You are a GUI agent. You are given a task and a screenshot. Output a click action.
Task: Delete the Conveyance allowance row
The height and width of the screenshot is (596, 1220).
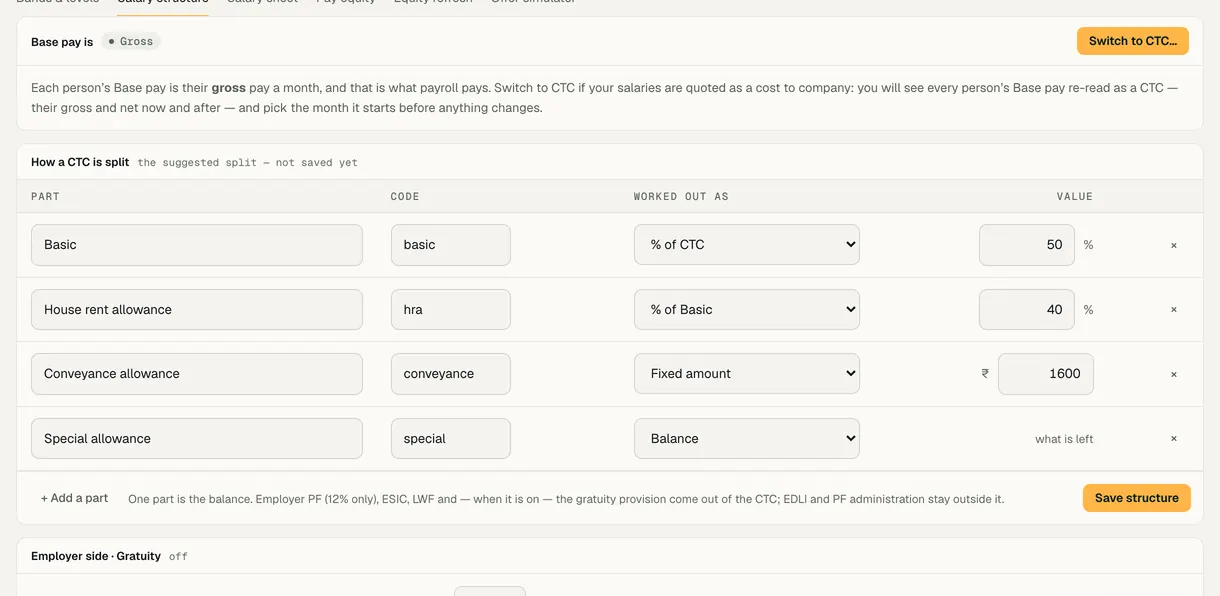(1174, 374)
